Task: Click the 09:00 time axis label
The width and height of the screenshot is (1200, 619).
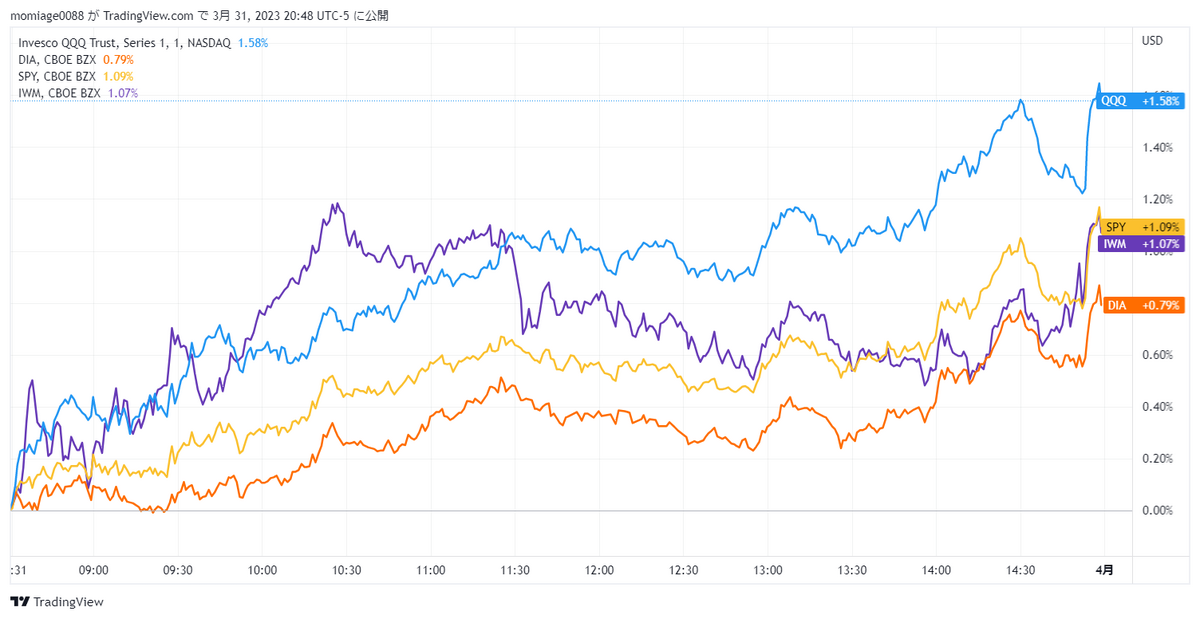Action: click(93, 569)
